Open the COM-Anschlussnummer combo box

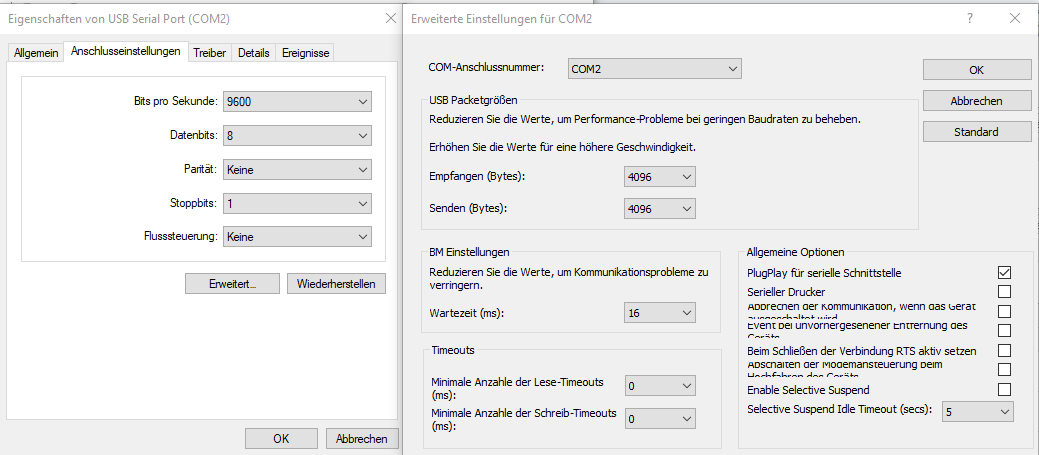(x=653, y=69)
